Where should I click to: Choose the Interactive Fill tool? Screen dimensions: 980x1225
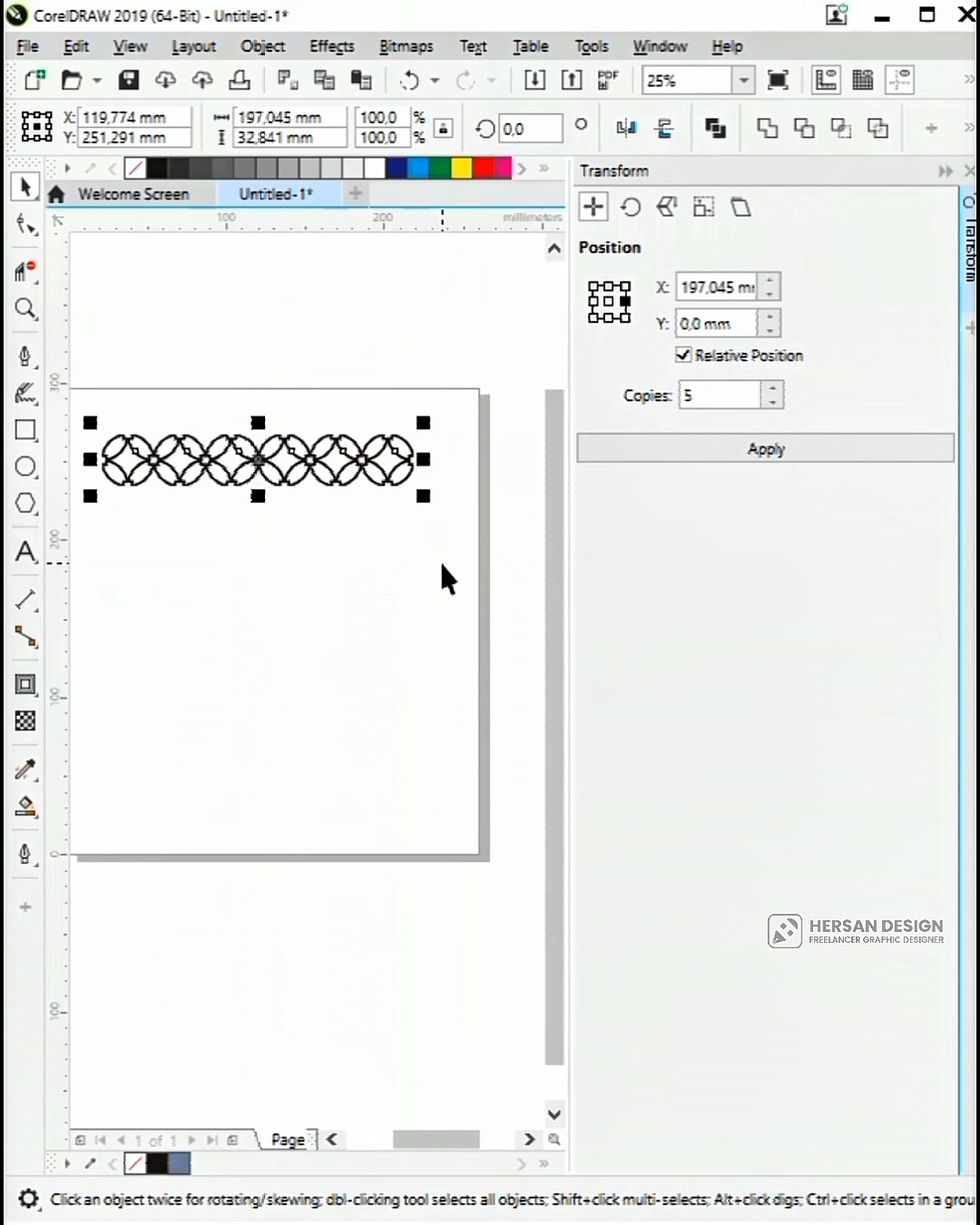pos(25,807)
